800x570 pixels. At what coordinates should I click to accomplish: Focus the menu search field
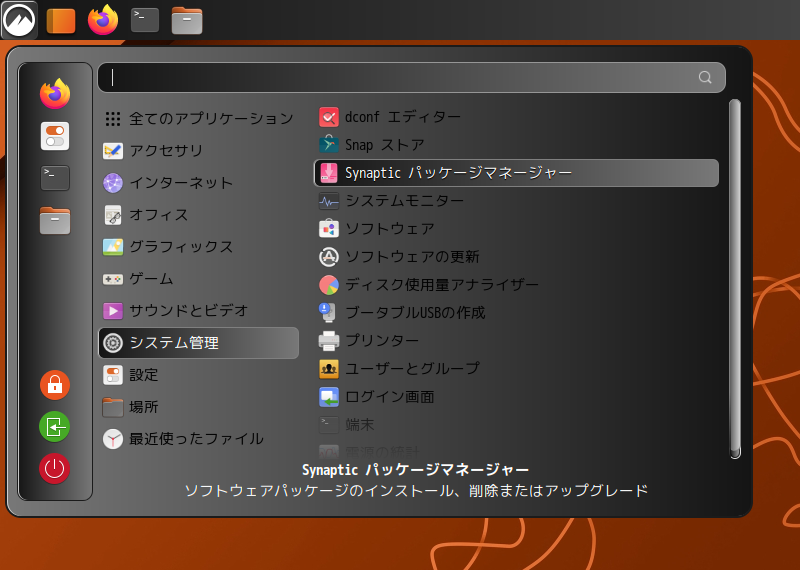click(411, 78)
